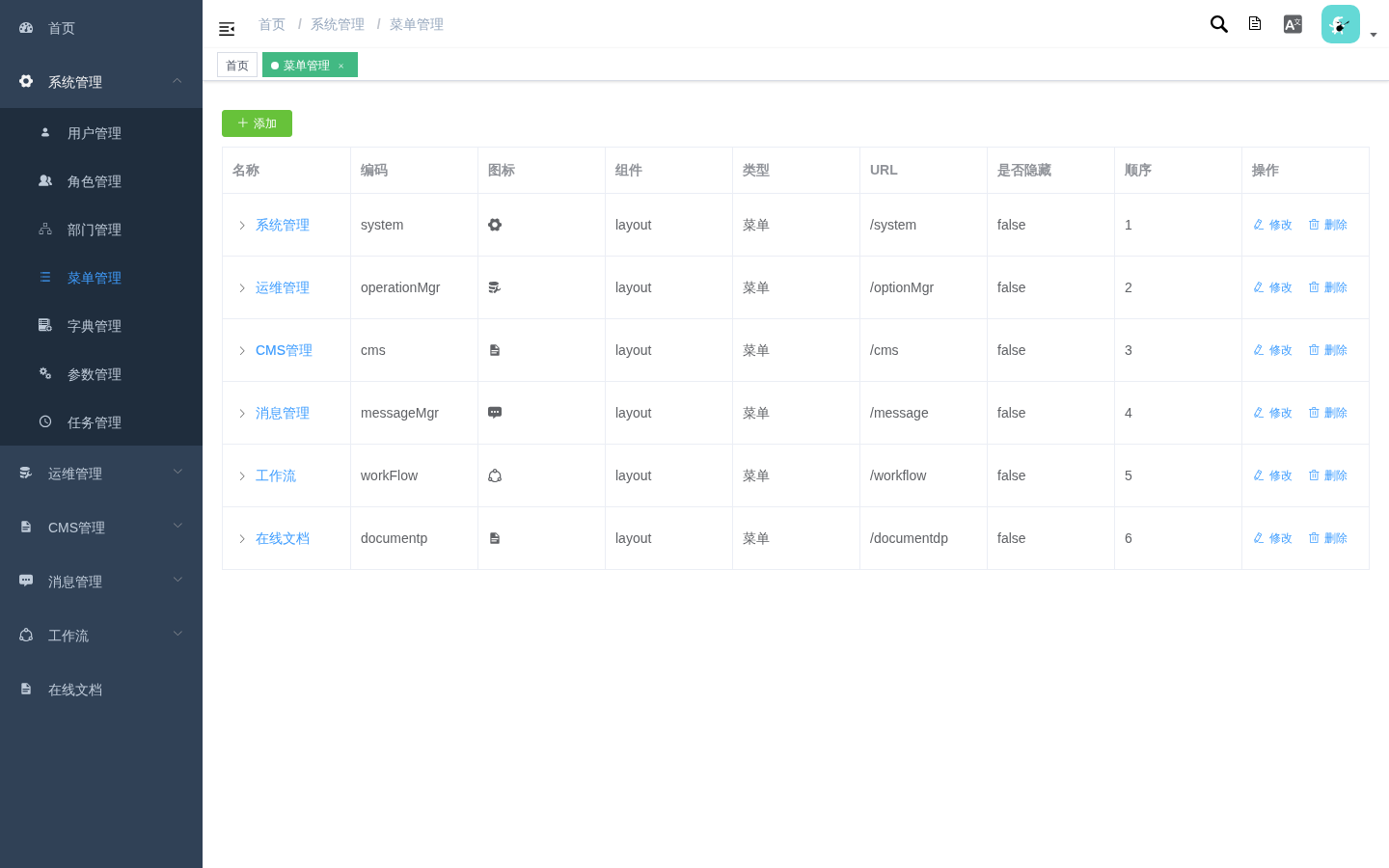This screenshot has height=868, width=1389.
Task: Click 修改 in the 系统管理 row
Action: point(1272,225)
